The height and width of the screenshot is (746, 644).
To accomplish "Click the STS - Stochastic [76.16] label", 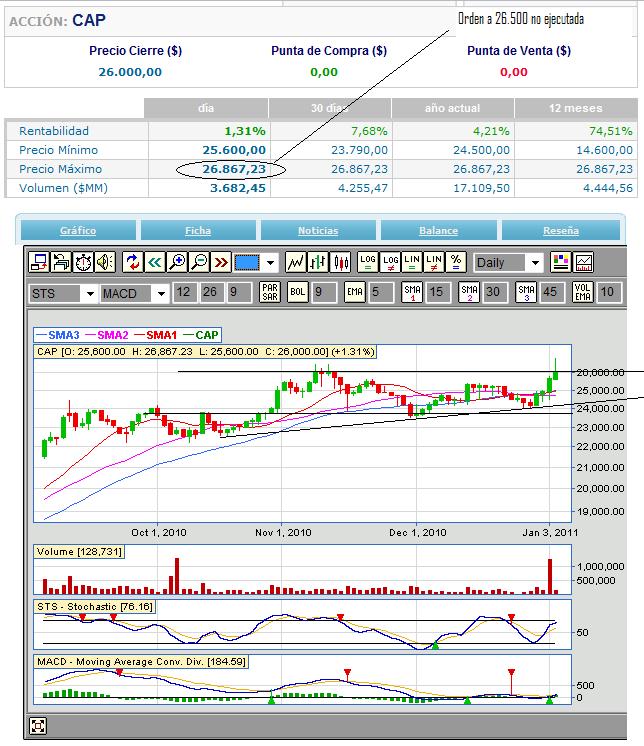I will [x=95, y=607].
